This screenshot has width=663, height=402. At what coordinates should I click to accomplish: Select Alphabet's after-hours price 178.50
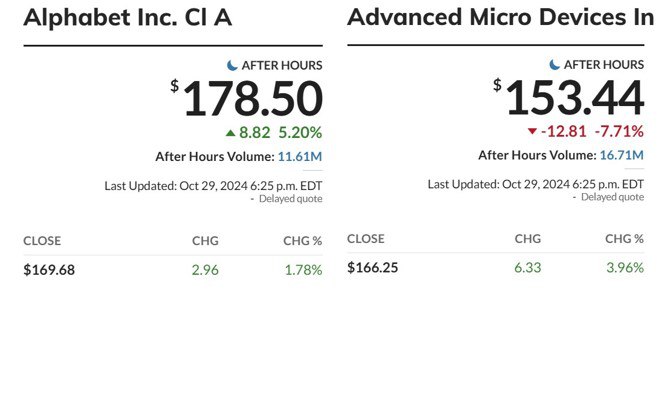click(x=252, y=100)
